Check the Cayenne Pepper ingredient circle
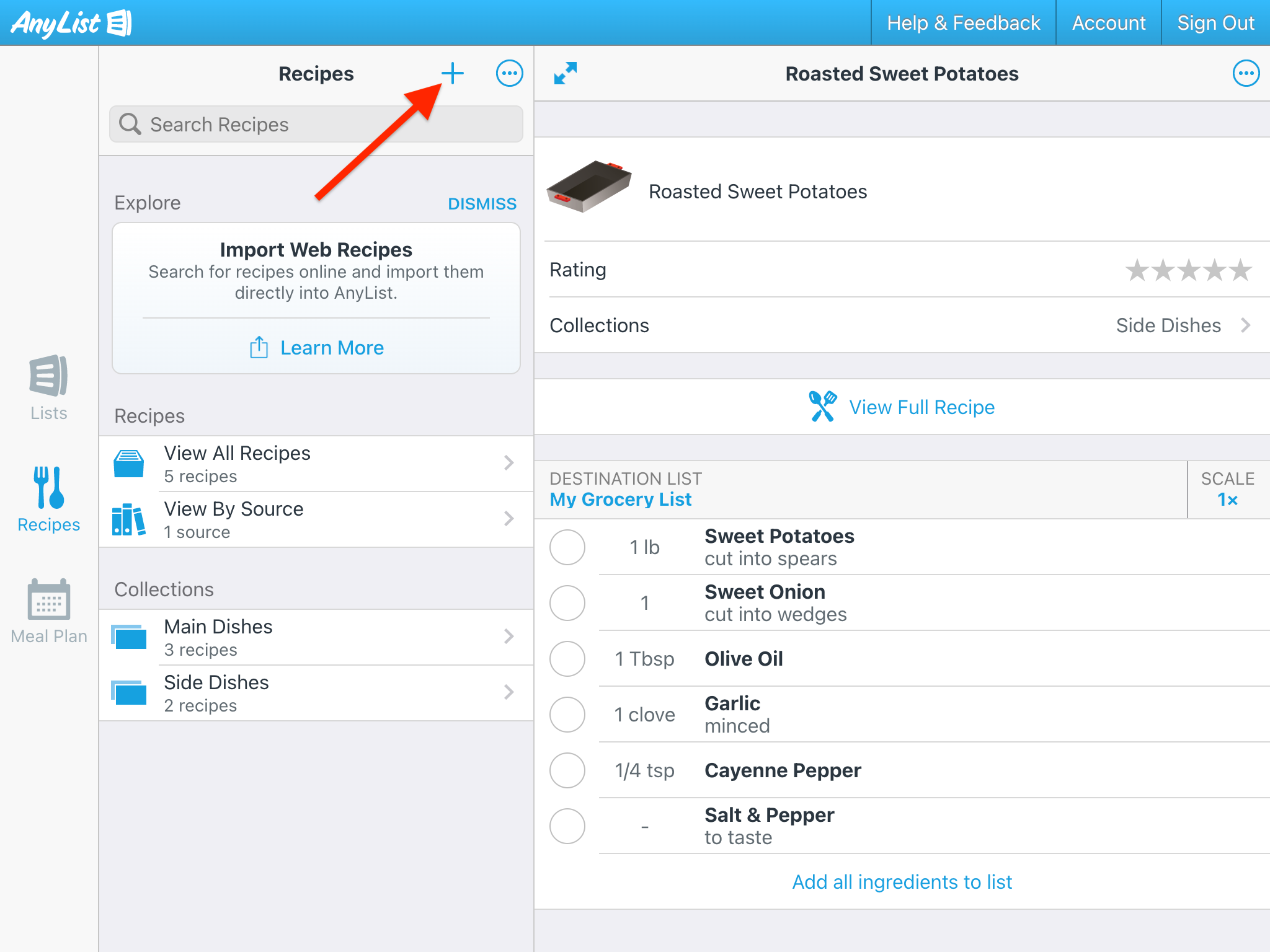Screen dimensions: 1270x952 [567, 770]
